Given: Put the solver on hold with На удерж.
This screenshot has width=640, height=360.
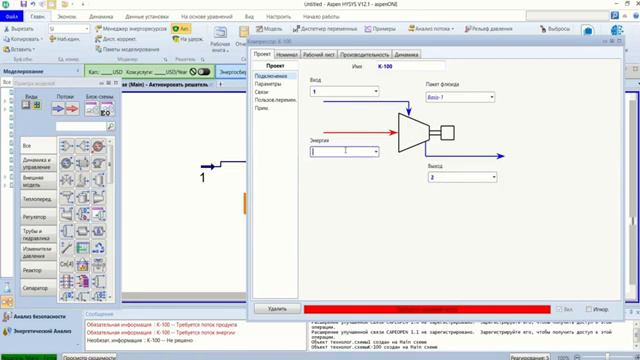Looking at the screenshot, I should coord(188,39).
